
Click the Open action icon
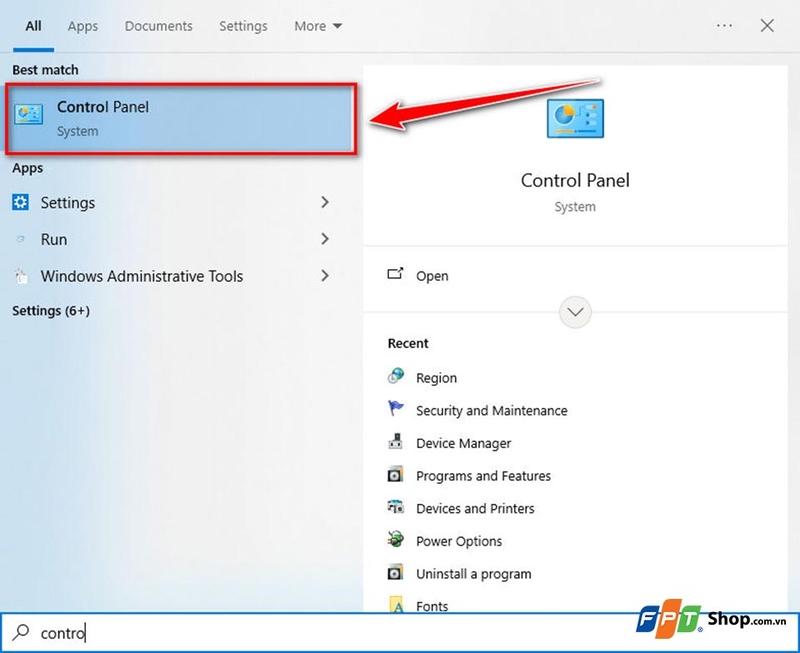pyautogui.click(x=395, y=274)
